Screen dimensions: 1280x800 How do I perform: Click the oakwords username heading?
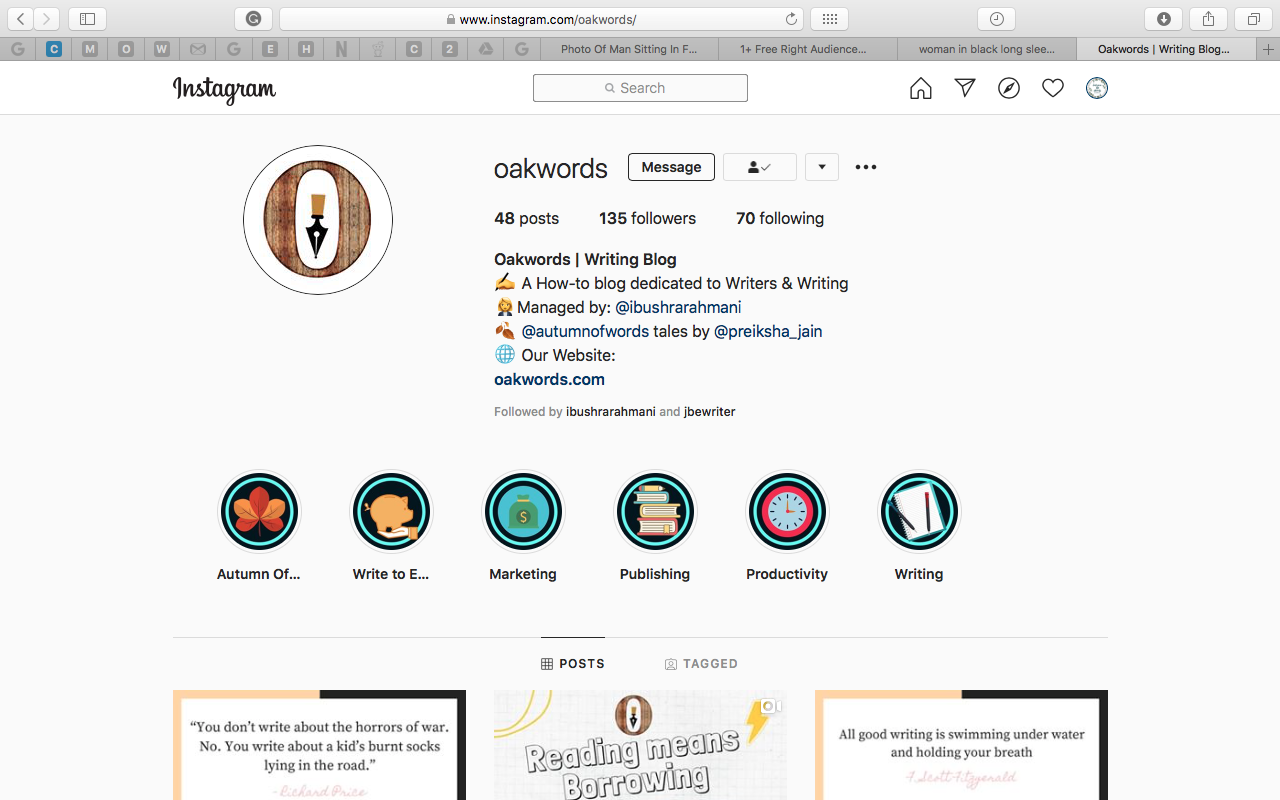(x=551, y=168)
